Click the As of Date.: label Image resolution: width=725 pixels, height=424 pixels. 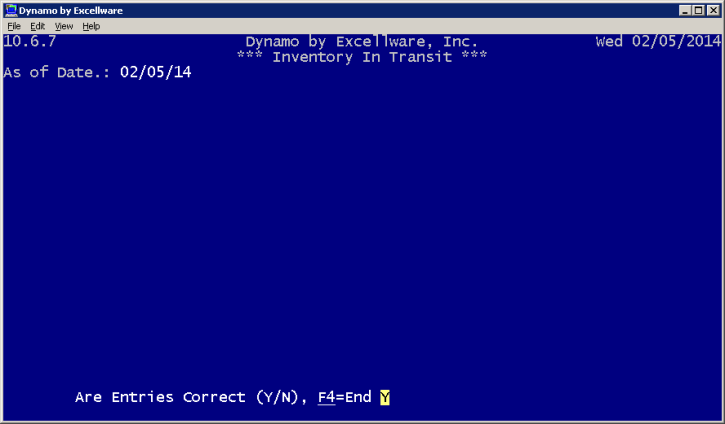56,72
